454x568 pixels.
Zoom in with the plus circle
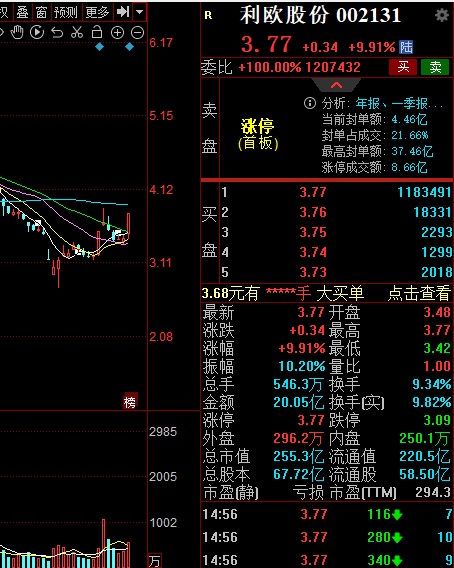pyautogui.click(x=117, y=33)
